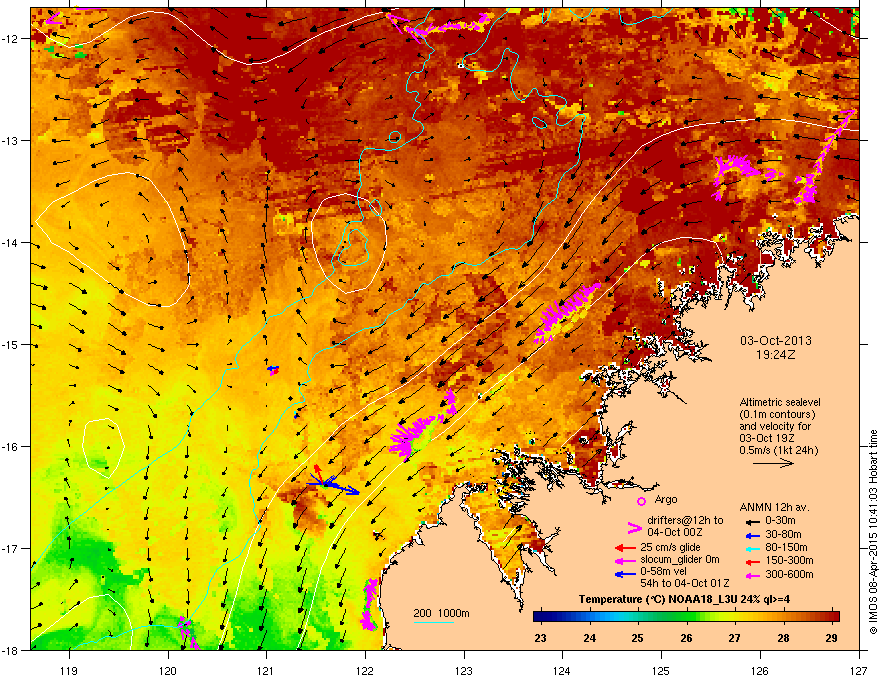
Task: Click the cyan bathymetry line under 200 1000m
Action: point(434,622)
